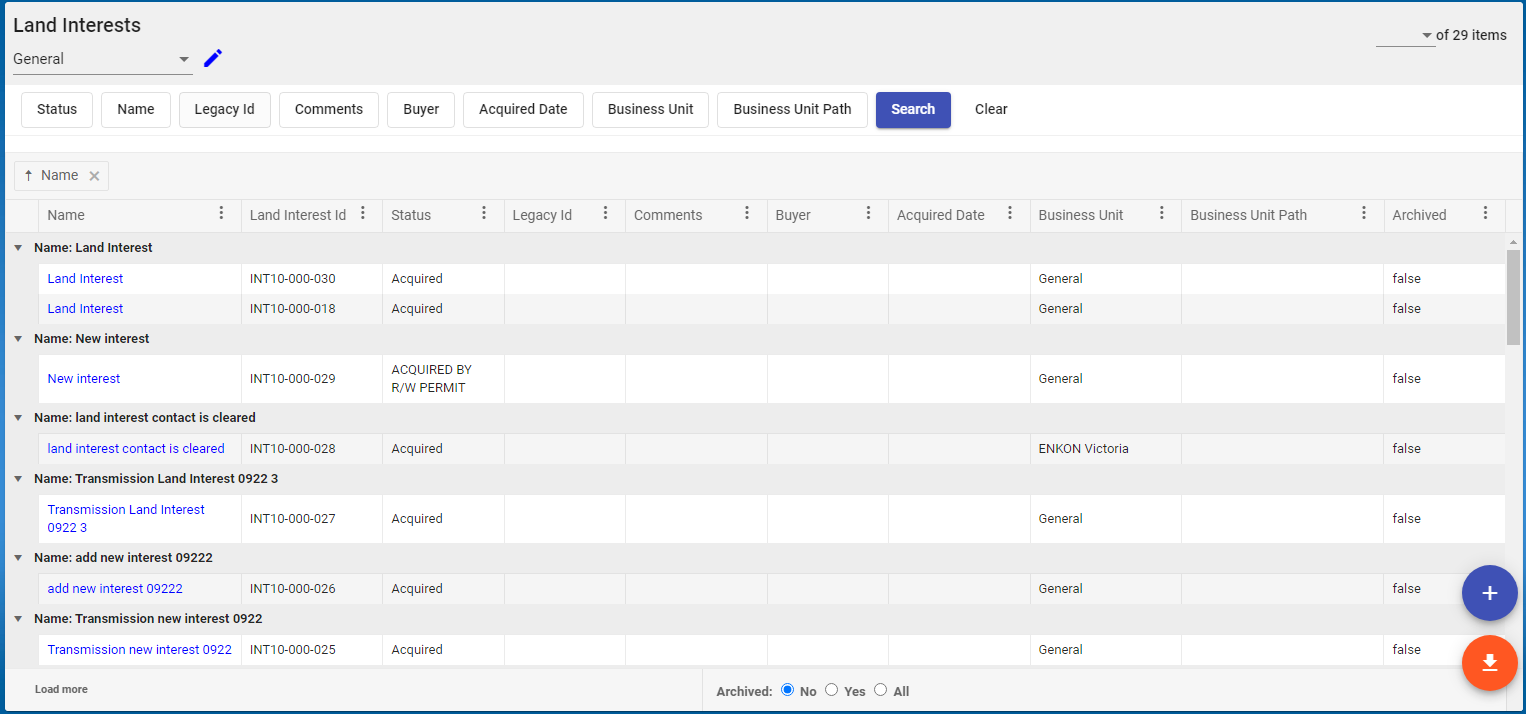Open Archived column three-dot menu
The image size is (1526, 714).
pos(1485,214)
